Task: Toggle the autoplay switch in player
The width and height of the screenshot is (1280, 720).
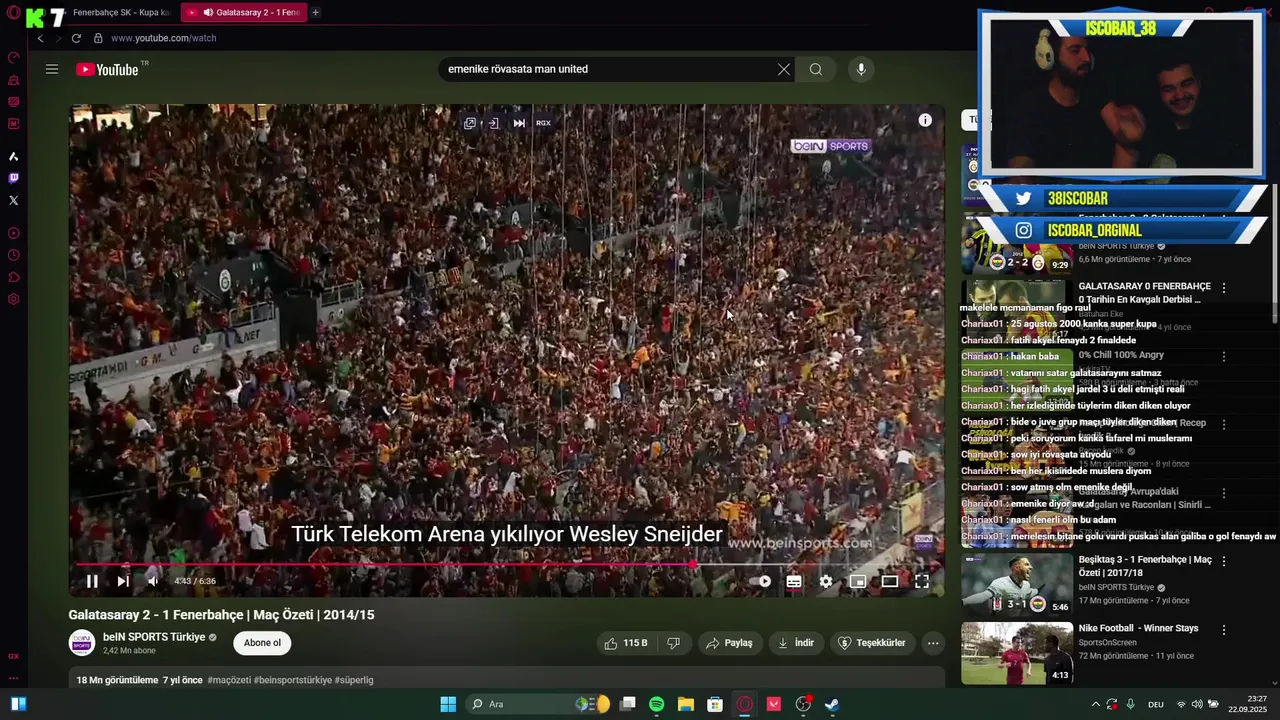Action: coord(761,581)
